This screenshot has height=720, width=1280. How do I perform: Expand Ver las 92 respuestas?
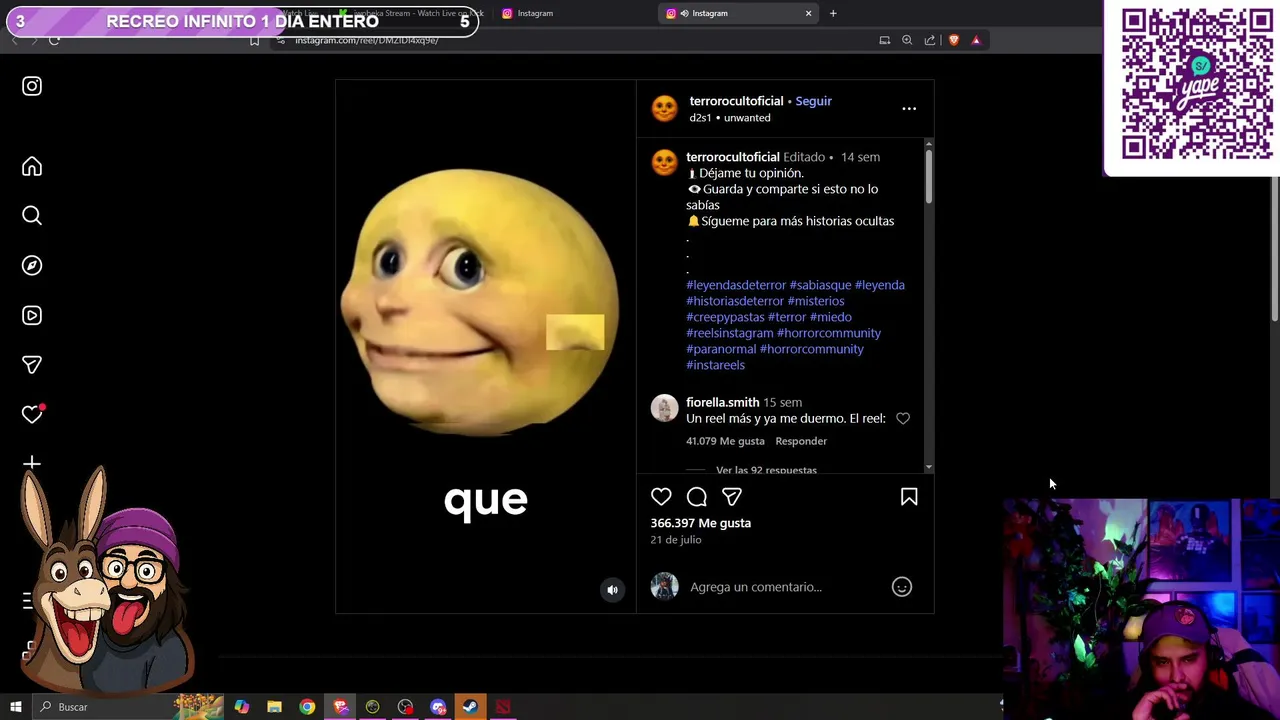pos(766,469)
